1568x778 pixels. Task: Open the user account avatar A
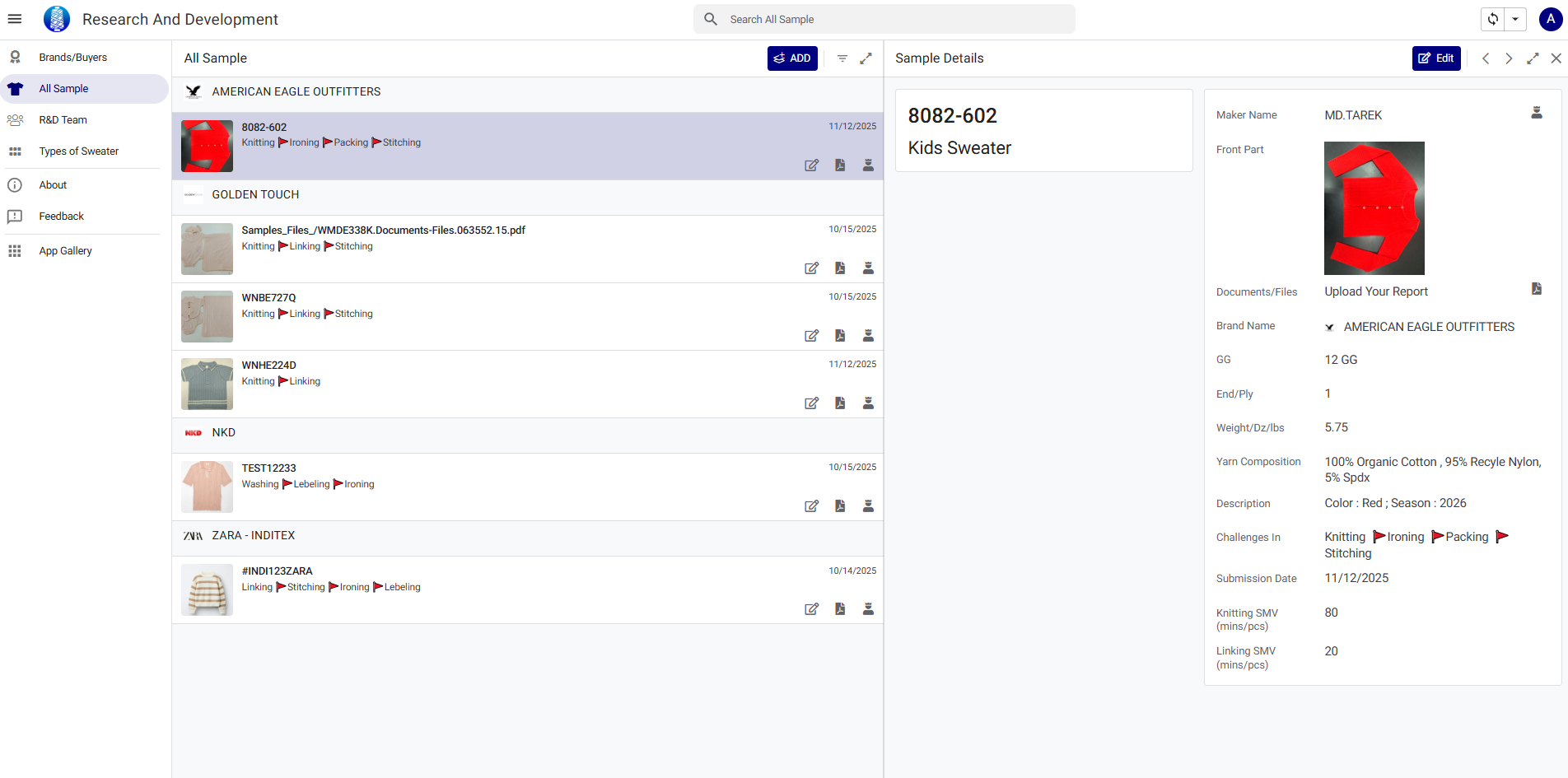1551,19
